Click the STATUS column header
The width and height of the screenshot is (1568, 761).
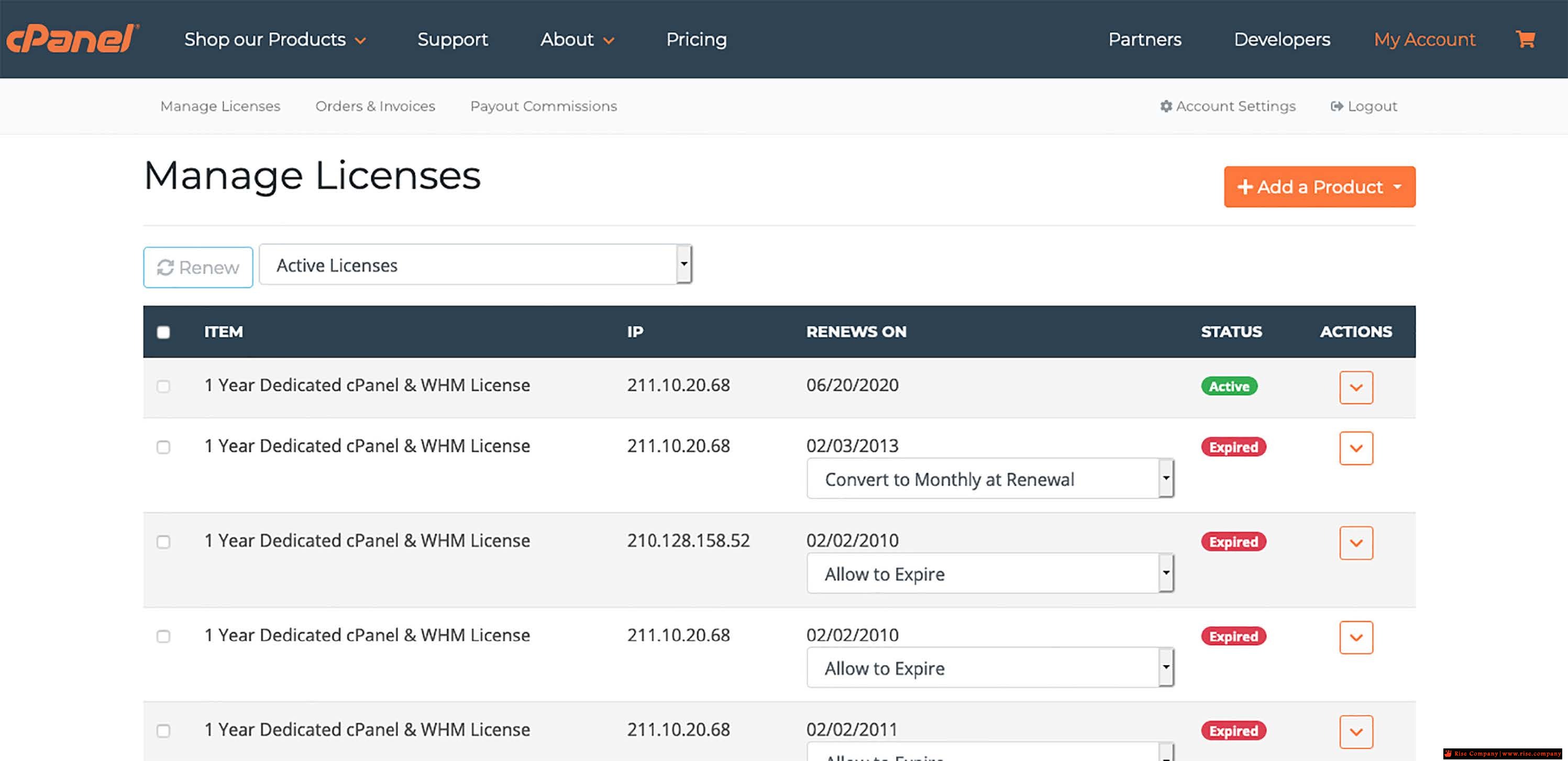1231,332
